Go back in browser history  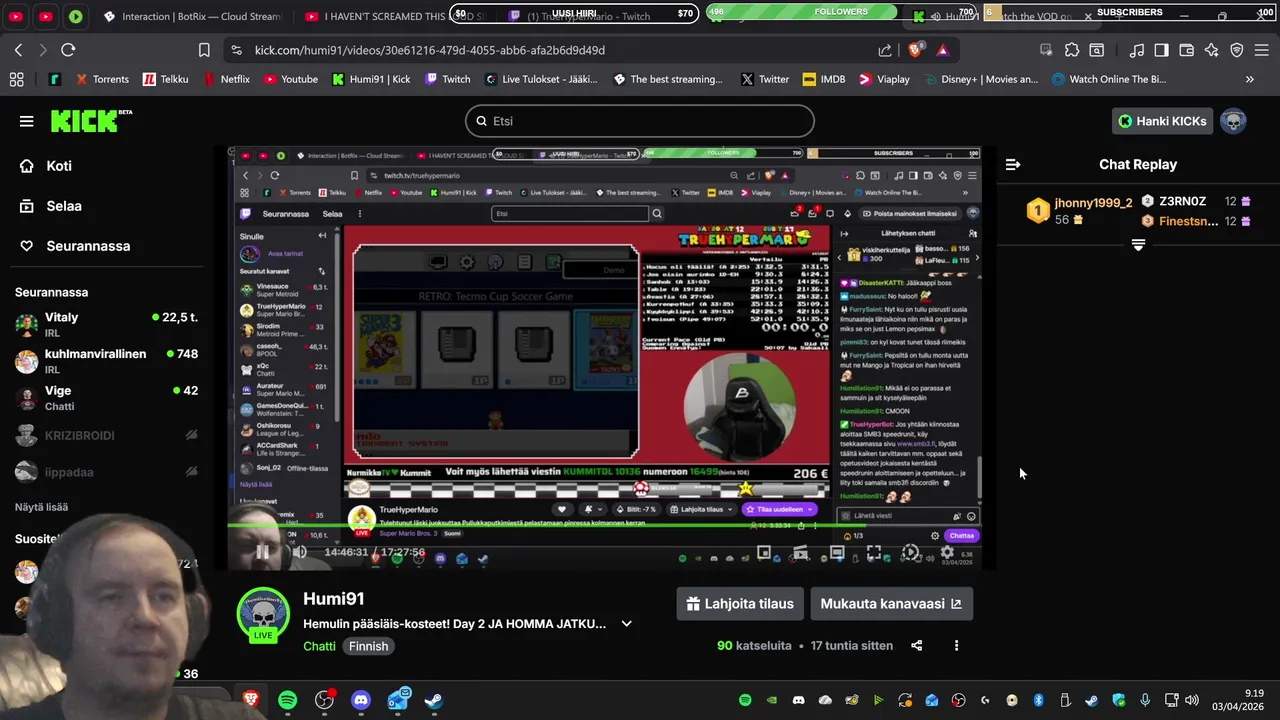[x=18, y=50]
